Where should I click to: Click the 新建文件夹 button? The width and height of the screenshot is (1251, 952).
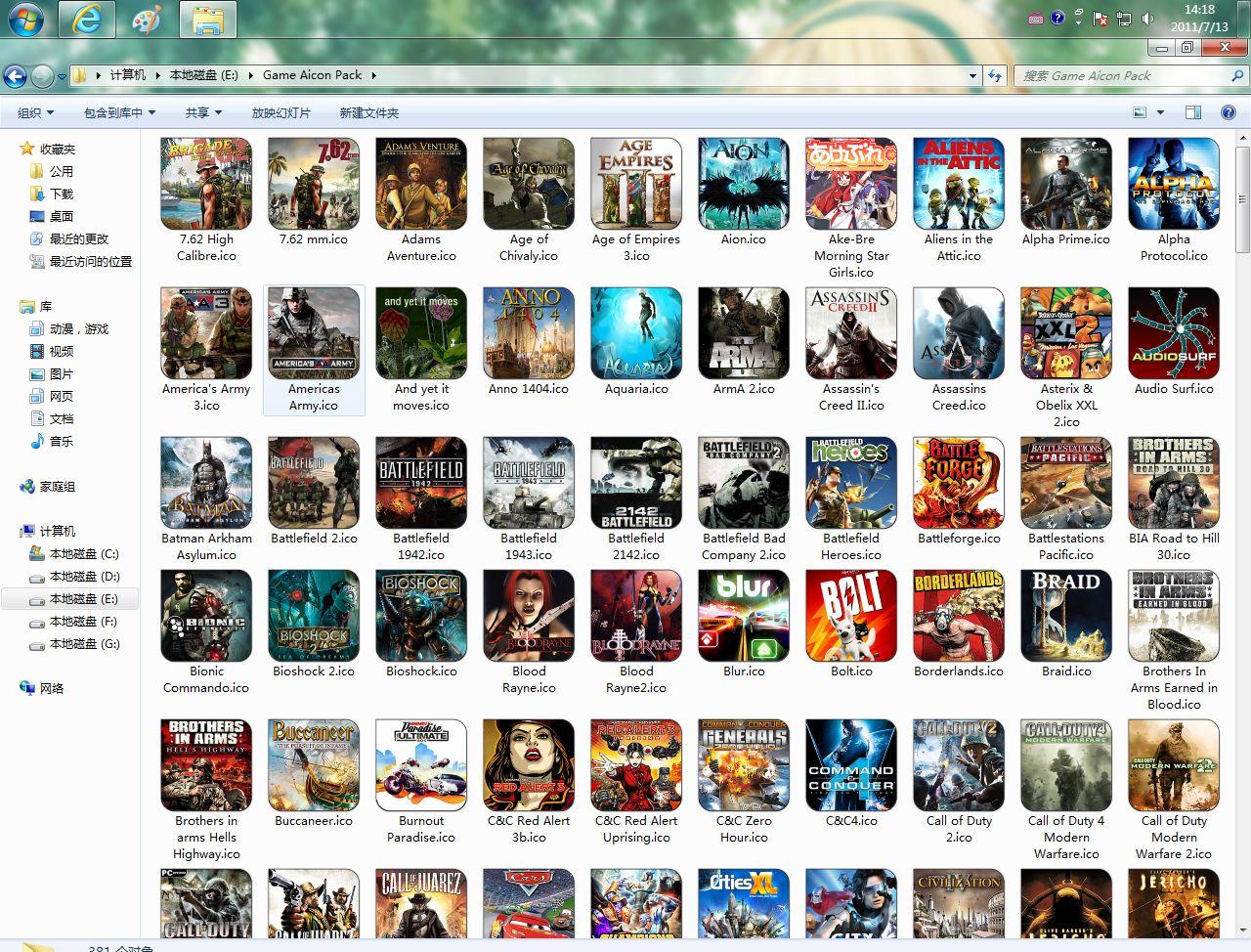368,112
